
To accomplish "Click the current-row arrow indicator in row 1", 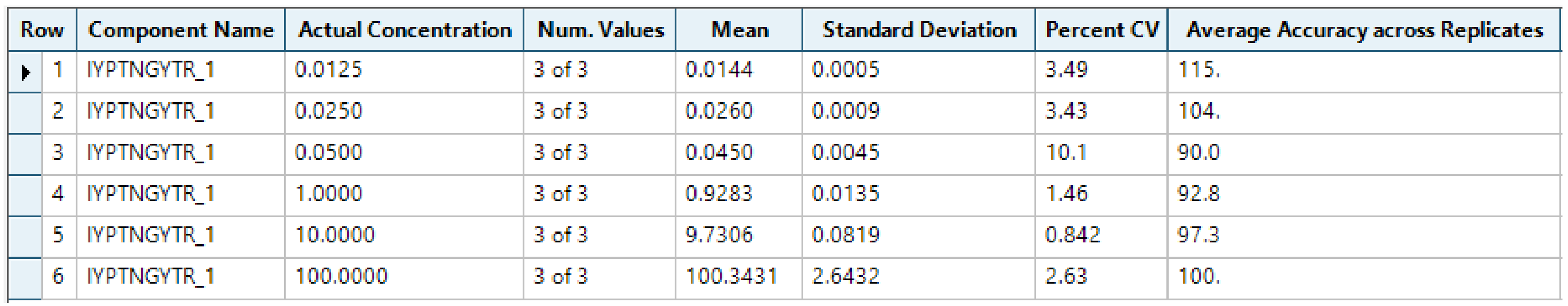I will (25, 72).
